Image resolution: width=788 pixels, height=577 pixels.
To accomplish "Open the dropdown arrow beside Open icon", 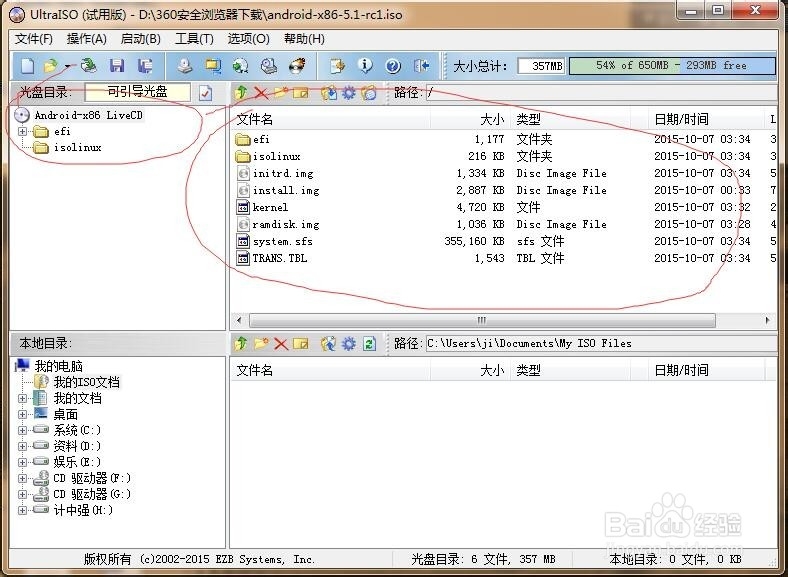I will pyautogui.click(x=68, y=66).
